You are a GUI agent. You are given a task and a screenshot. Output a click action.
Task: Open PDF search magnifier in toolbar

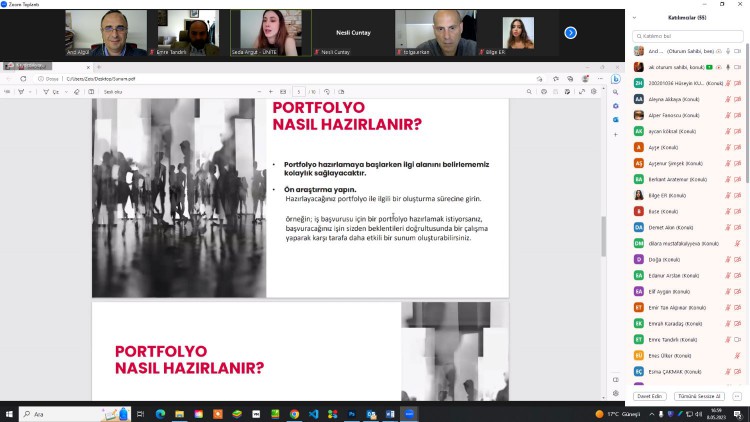point(529,92)
